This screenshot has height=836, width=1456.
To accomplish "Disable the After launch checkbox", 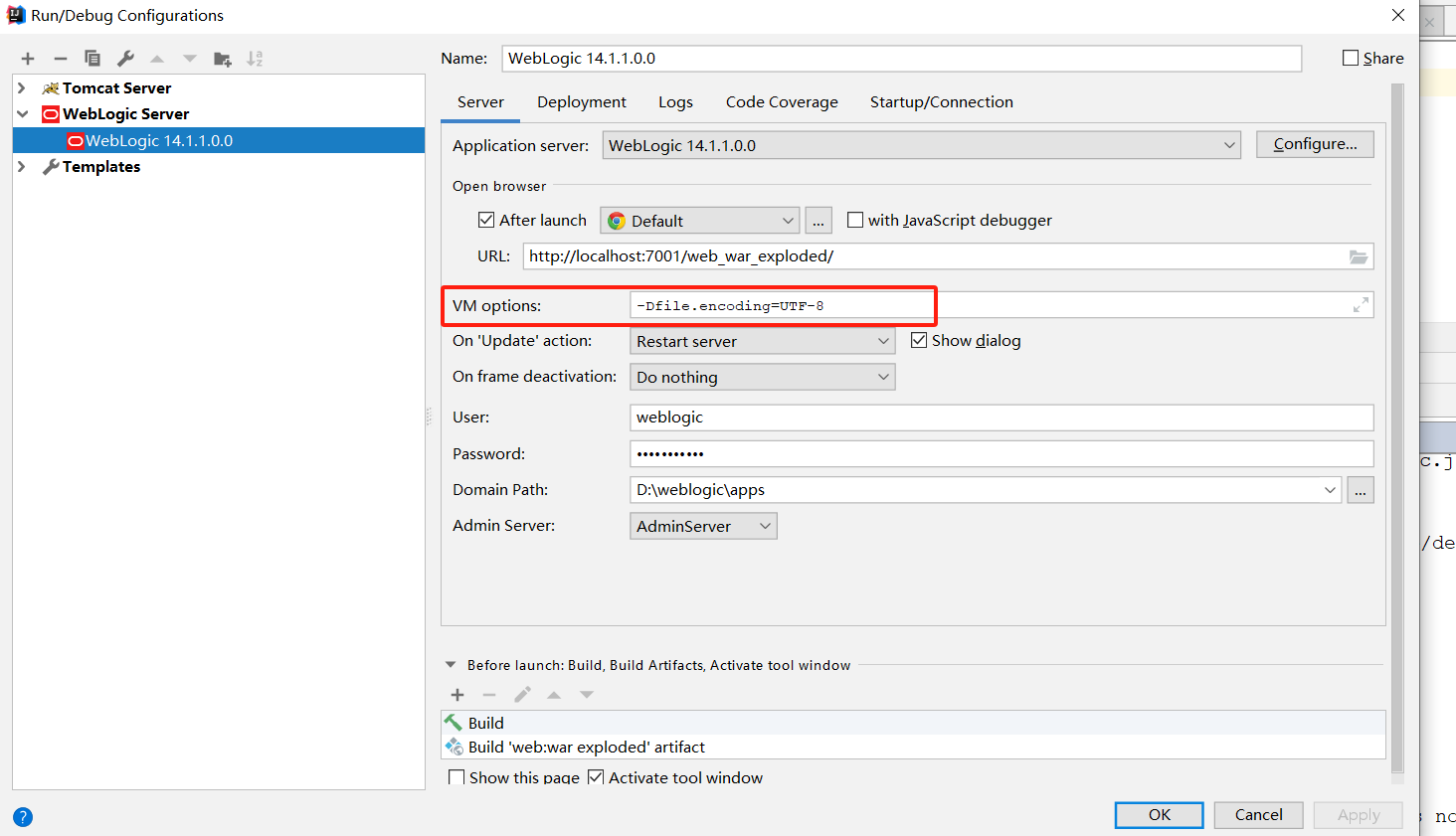I will click(486, 220).
